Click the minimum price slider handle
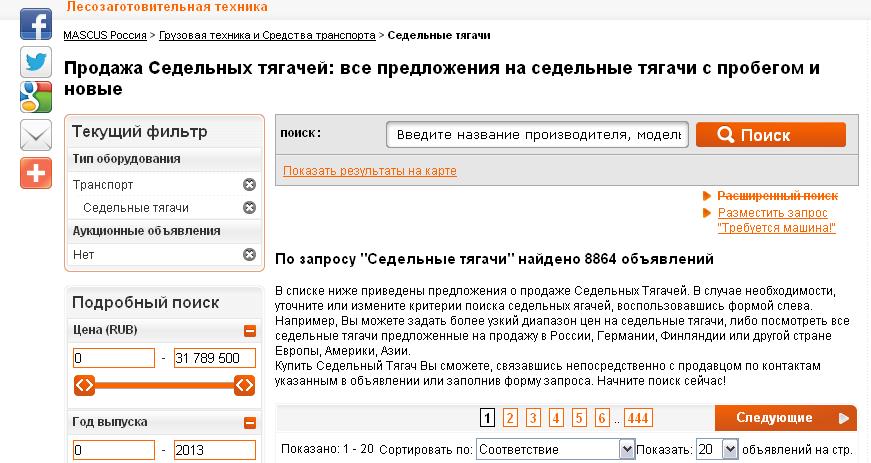The image size is (871, 463). [84, 385]
